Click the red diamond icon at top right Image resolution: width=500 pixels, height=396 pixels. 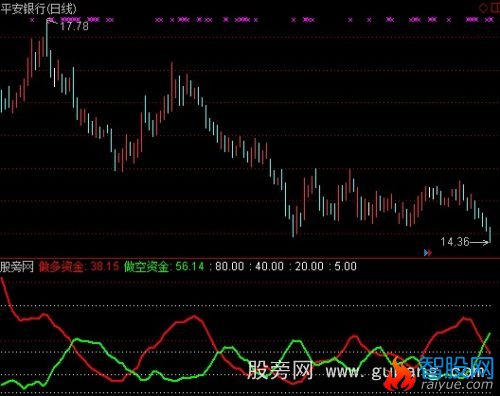click(483, 8)
